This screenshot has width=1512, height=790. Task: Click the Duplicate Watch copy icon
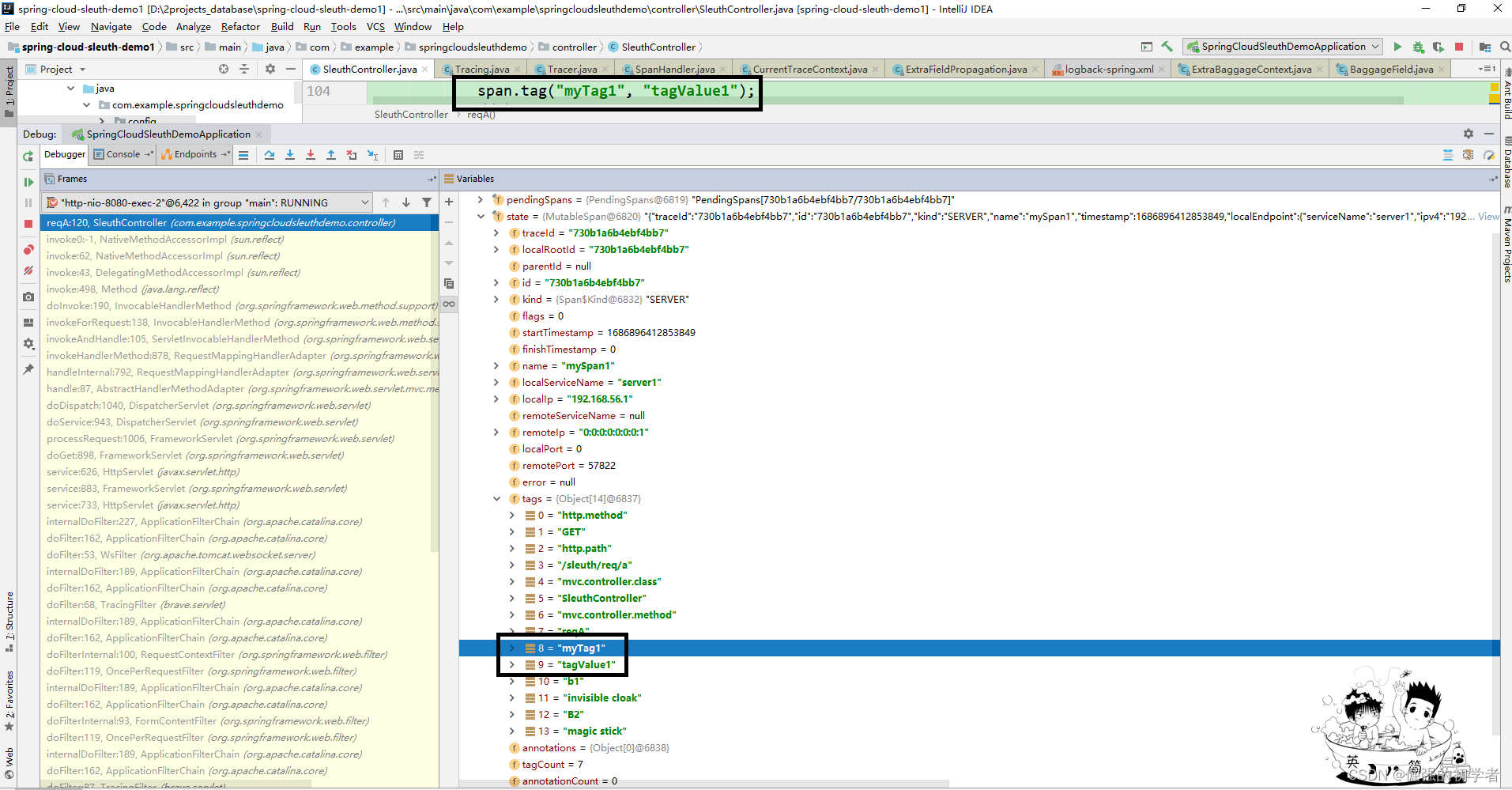point(449,283)
